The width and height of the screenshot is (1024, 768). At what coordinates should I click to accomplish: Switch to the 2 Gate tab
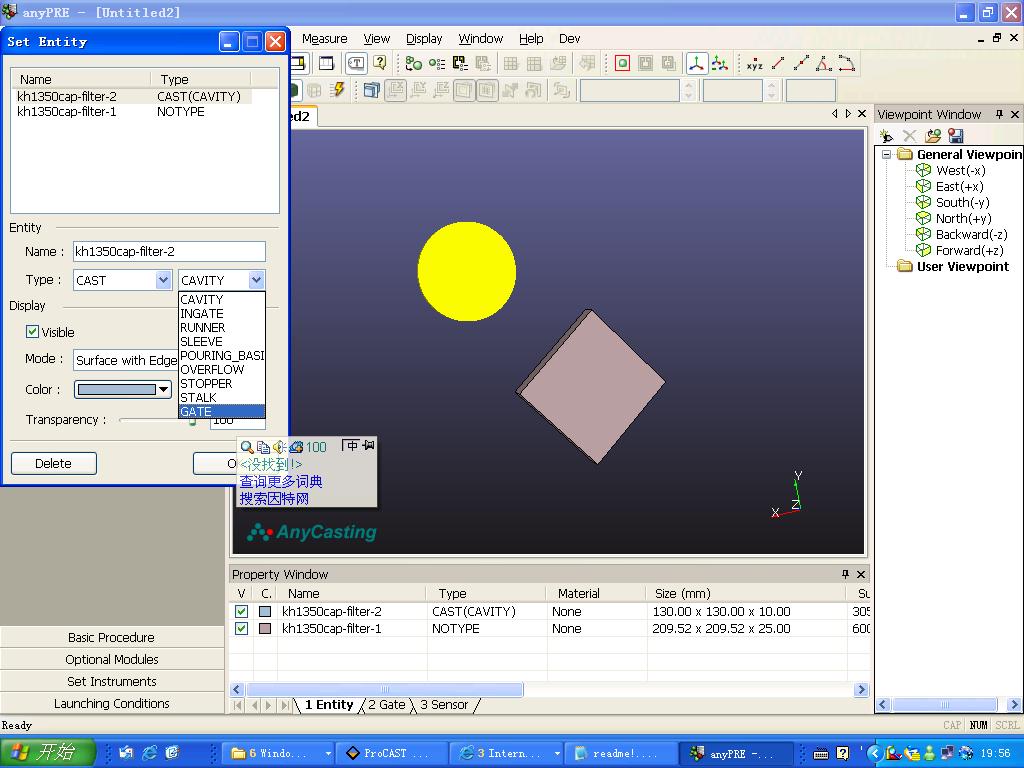[387, 705]
